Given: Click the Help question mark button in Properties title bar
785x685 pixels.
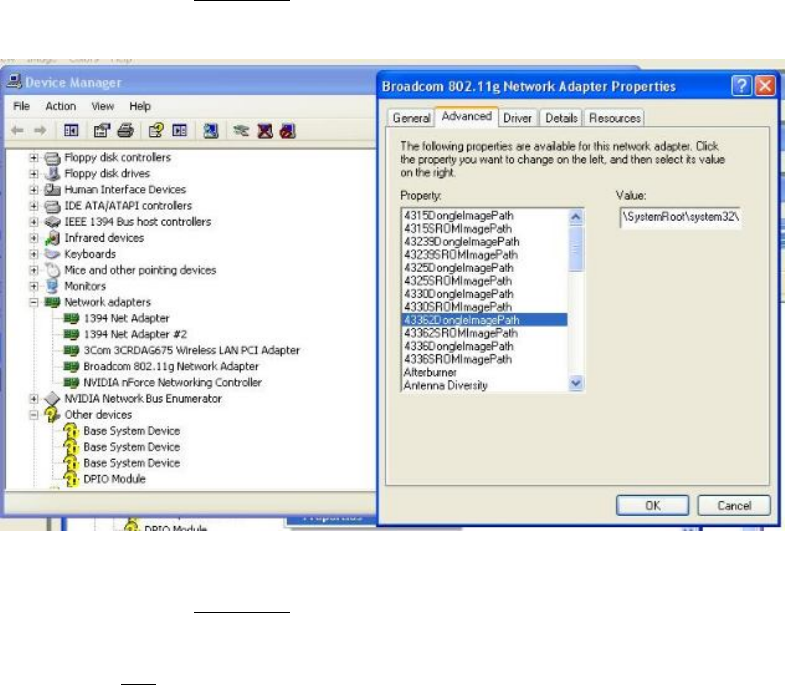Looking at the screenshot, I should point(741,86).
